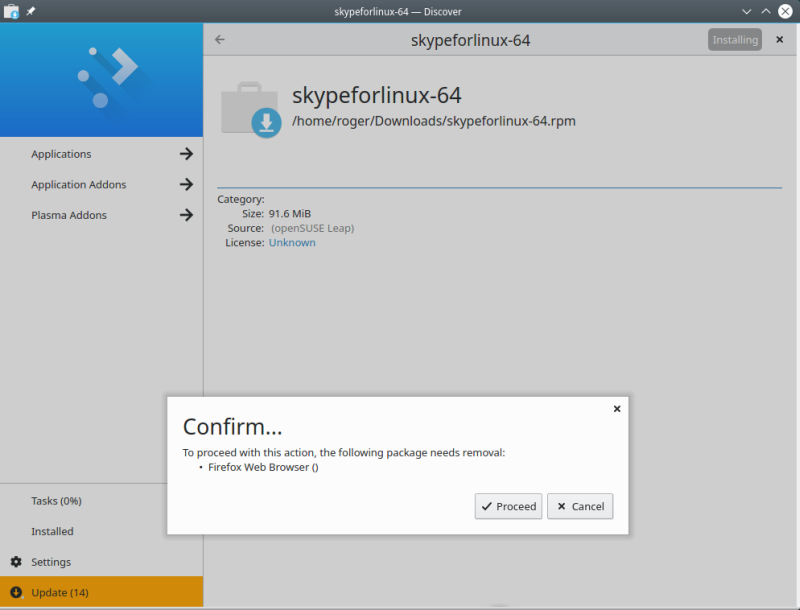Go back using the left arrow icon

click(x=220, y=39)
